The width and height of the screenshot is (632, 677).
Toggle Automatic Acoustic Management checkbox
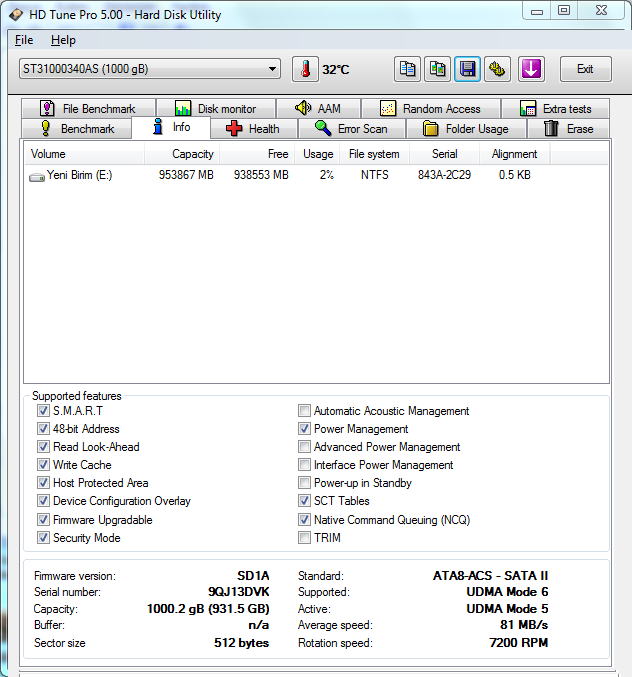(x=304, y=411)
